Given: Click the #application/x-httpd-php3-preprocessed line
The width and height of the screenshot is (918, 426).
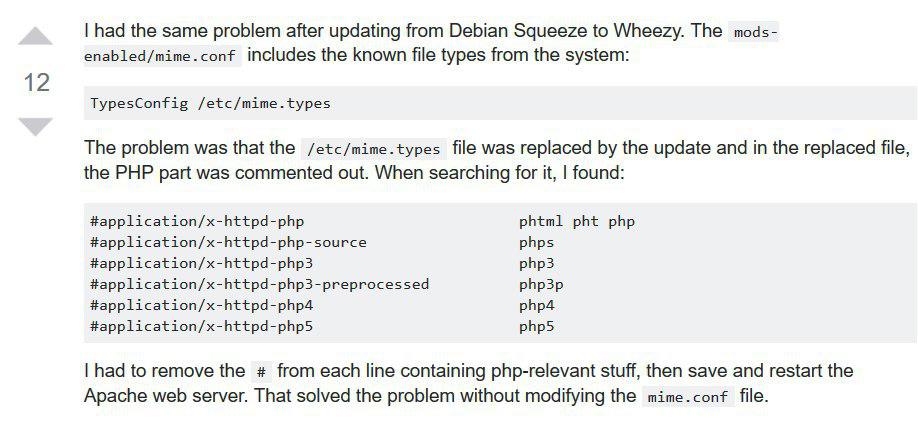Looking at the screenshot, I should pos(259,284).
